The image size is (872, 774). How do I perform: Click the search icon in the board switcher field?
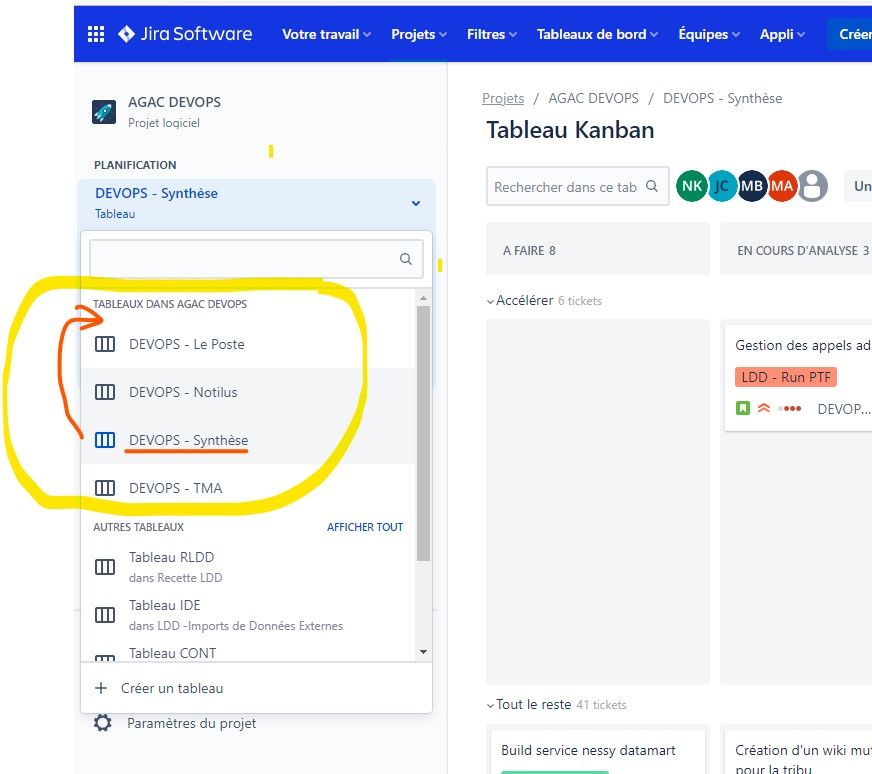click(406, 259)
